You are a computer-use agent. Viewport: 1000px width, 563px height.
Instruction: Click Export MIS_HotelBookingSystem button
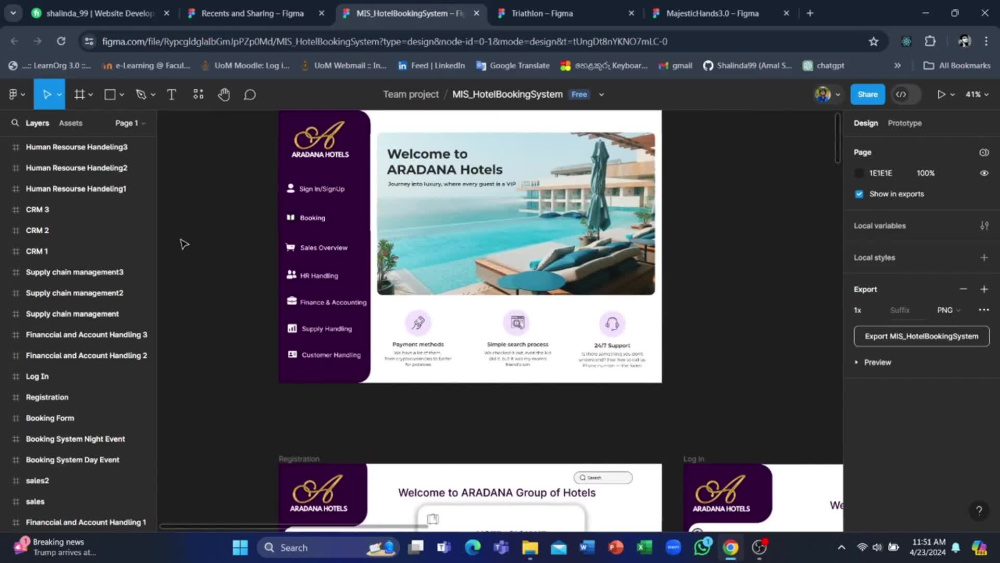[921, 336]
